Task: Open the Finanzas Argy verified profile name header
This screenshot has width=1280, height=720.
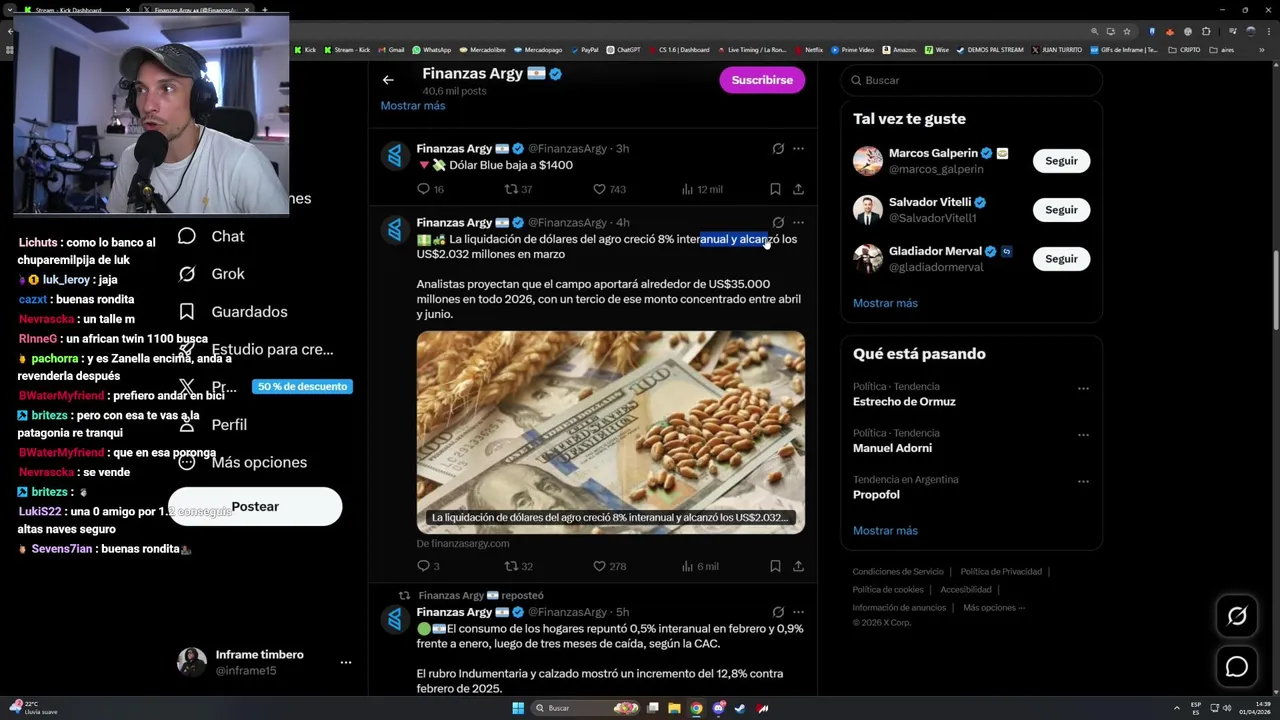Action: [x=491, y=74]
